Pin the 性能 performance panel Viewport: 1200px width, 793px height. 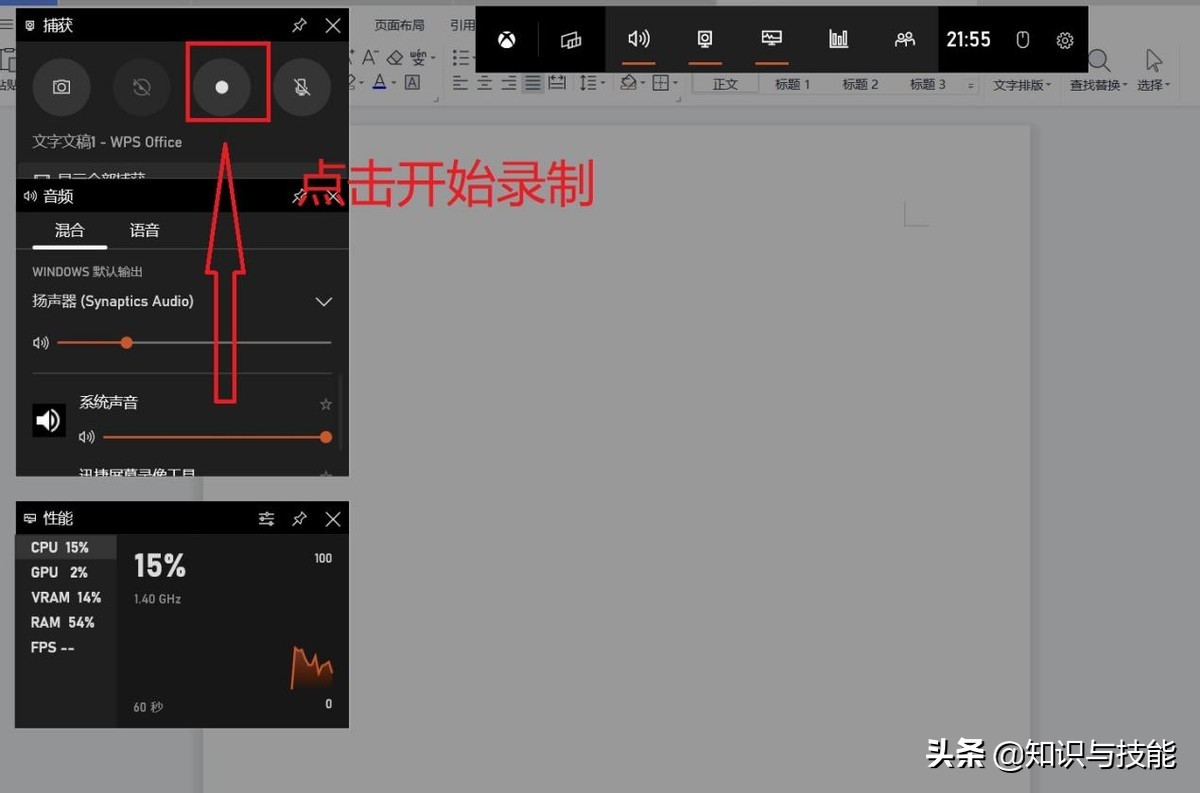point(299,519)
